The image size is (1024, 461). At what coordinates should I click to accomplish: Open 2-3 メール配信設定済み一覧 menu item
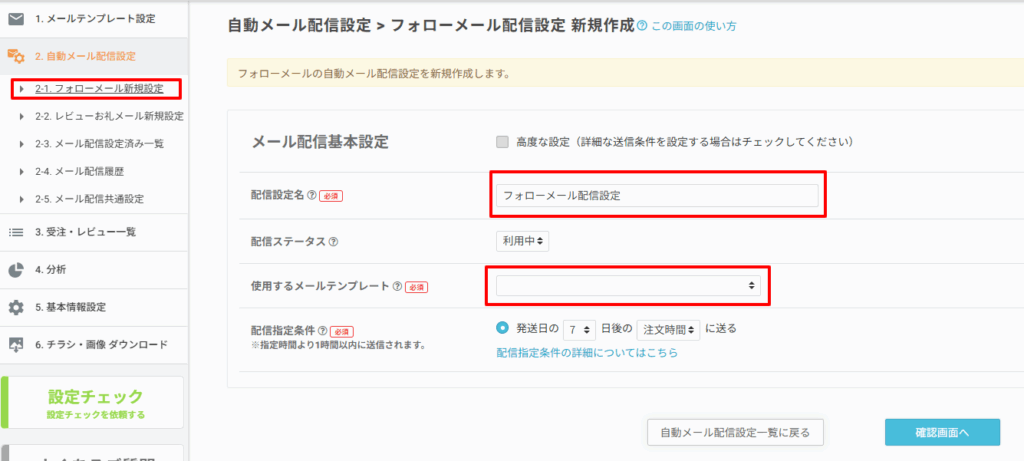click(99, 144)
